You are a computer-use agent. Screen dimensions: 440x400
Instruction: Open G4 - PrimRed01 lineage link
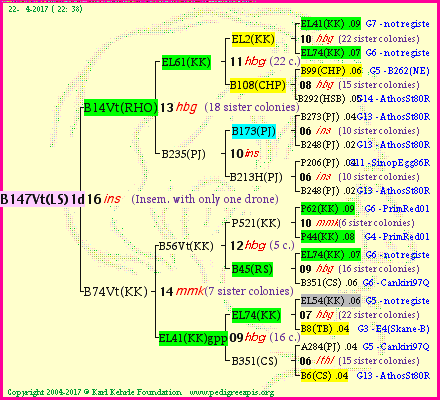coord(397,237)
